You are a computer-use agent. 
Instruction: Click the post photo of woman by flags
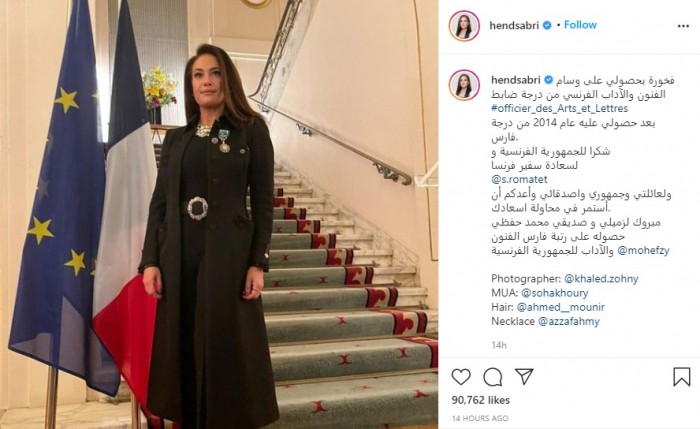coord(219,214)
